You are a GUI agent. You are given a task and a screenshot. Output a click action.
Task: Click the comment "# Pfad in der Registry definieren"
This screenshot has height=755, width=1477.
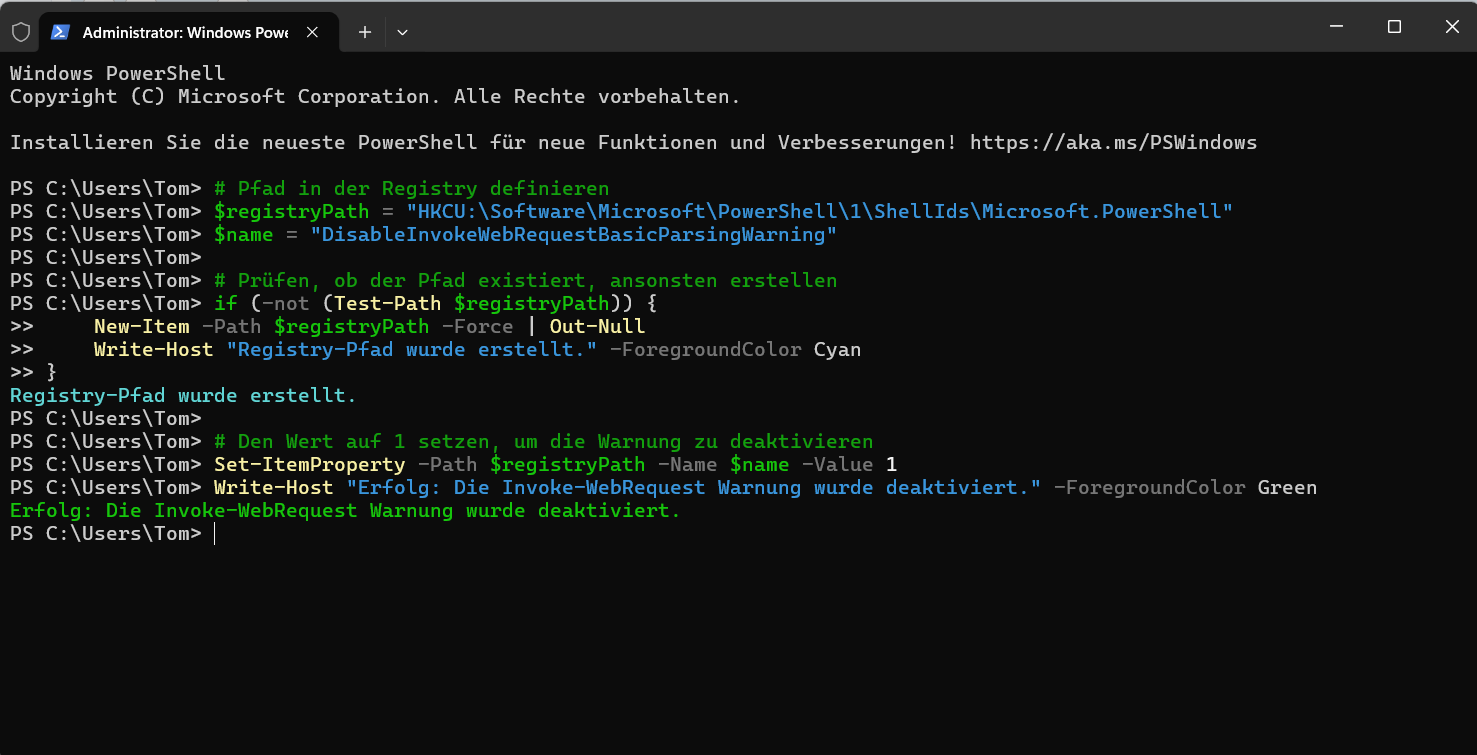point(411,188)
